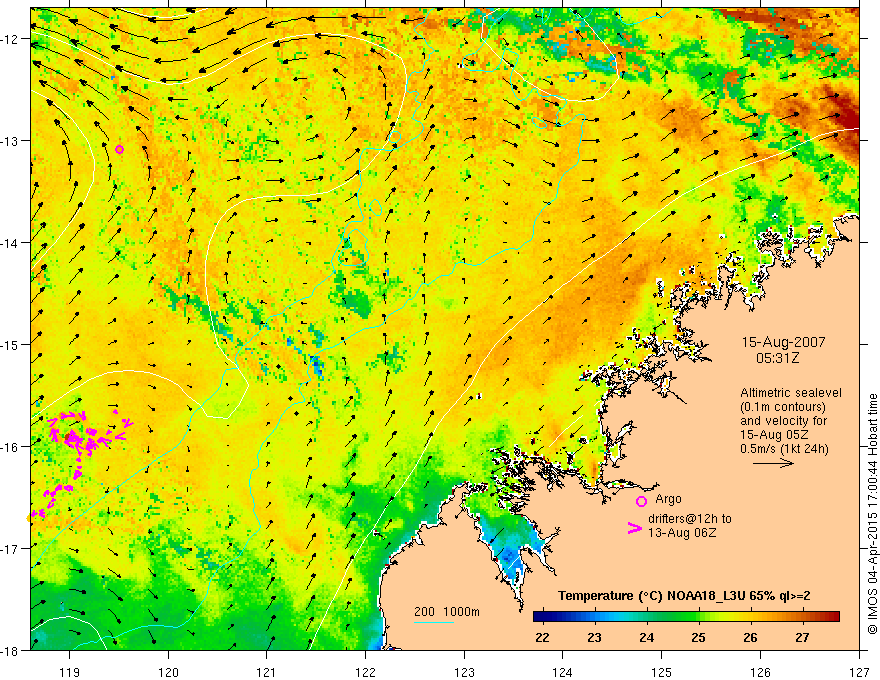Click the dark red end of temperature colorbar
Viewport: 880px width, 680px height.
click(x=833, y=617)
